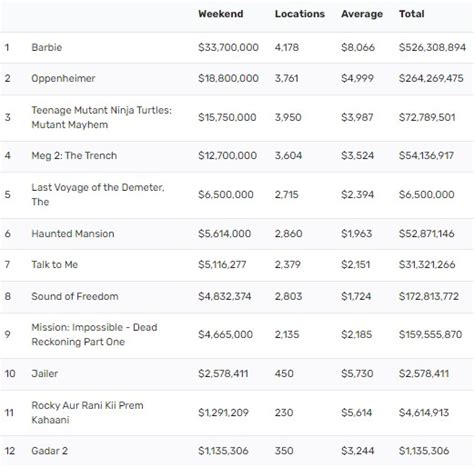
Task: Click Gadar 2 average $3,244
Action: (x=357, y=451)
